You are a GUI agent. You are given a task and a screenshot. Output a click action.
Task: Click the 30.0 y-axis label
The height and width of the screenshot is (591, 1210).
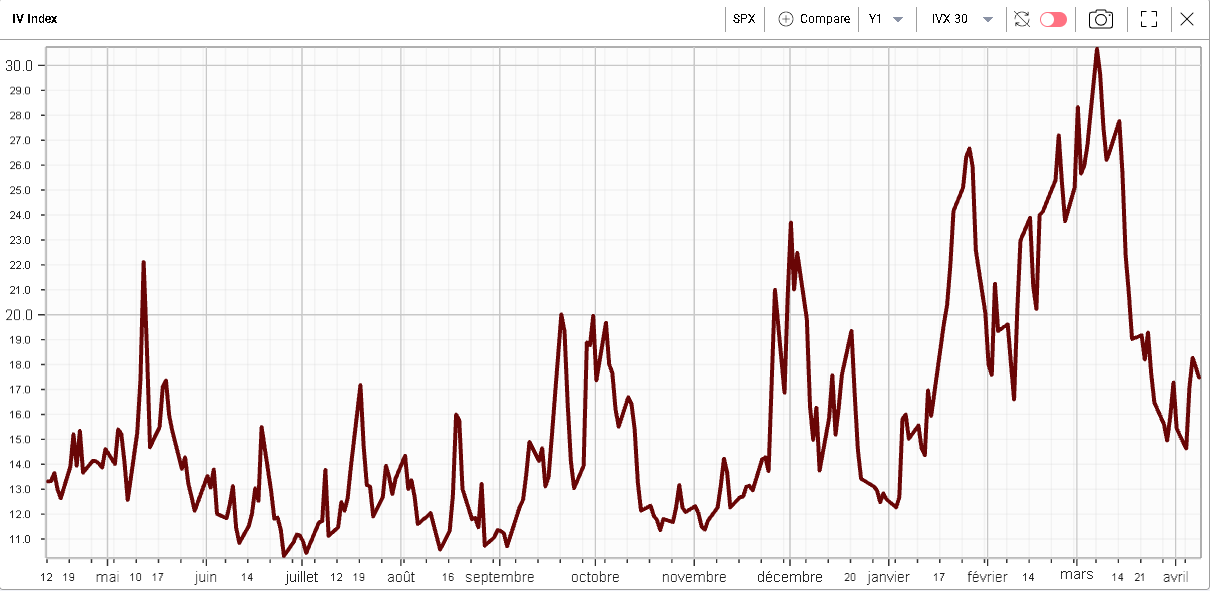[20, 65]
